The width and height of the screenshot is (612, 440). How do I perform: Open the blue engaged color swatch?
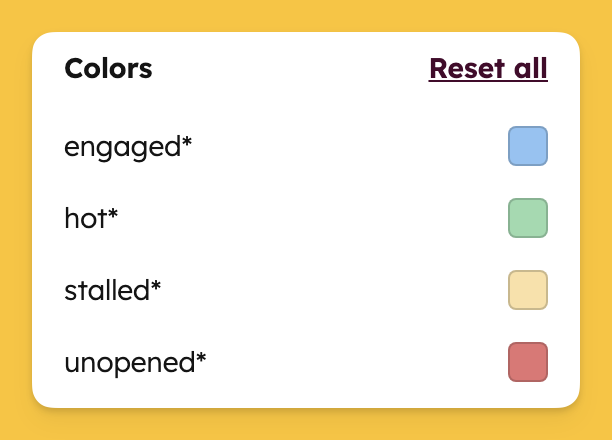tap(528, 146)
